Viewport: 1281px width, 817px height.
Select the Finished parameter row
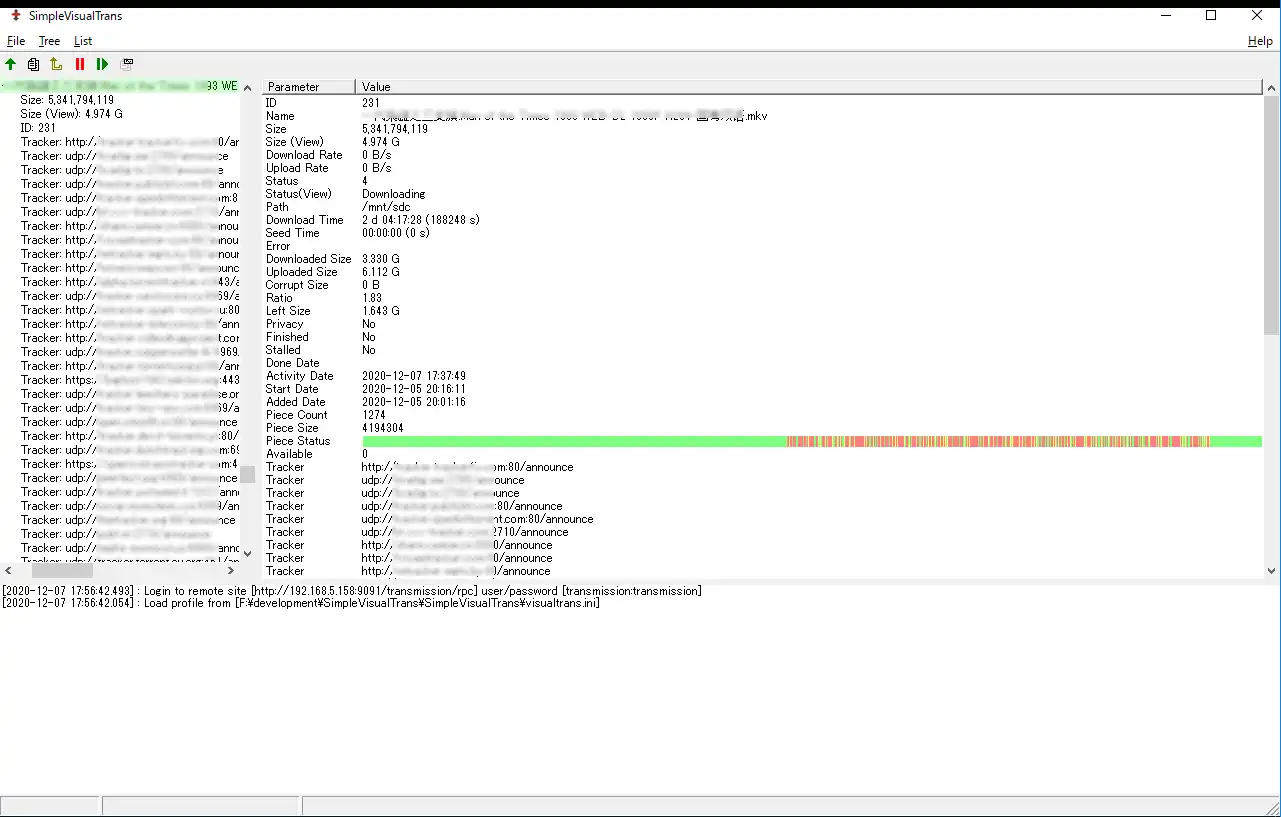pyautogui.click(x=763, y=337)
